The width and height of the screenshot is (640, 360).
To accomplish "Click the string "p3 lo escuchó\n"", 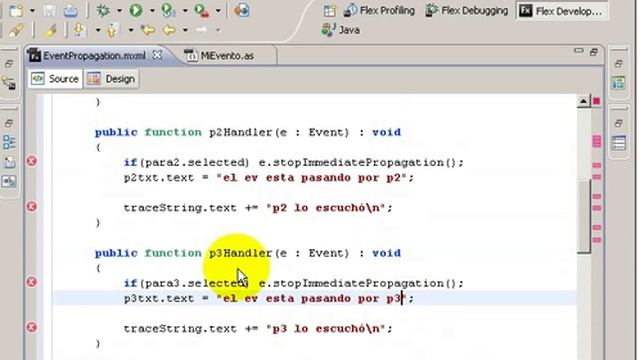I will 326,329.
